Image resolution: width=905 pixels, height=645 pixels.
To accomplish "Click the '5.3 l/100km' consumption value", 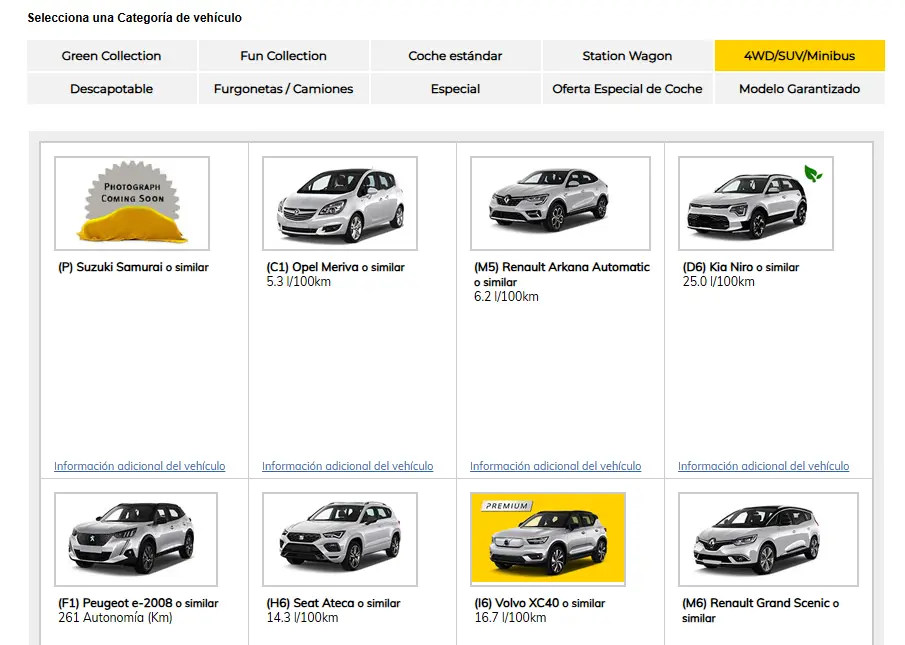I will tap(298, 282).
